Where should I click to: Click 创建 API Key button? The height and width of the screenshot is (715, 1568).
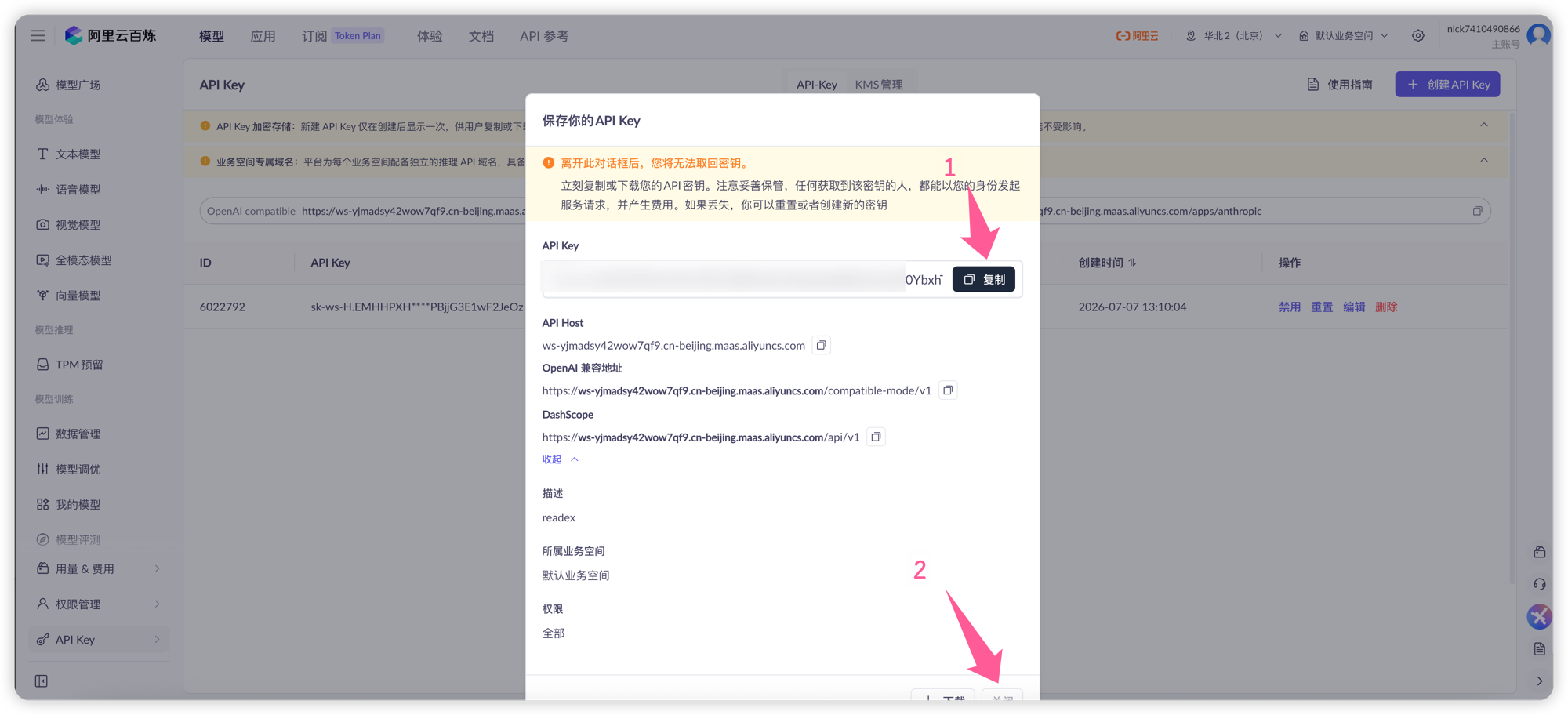point(1447,85)
